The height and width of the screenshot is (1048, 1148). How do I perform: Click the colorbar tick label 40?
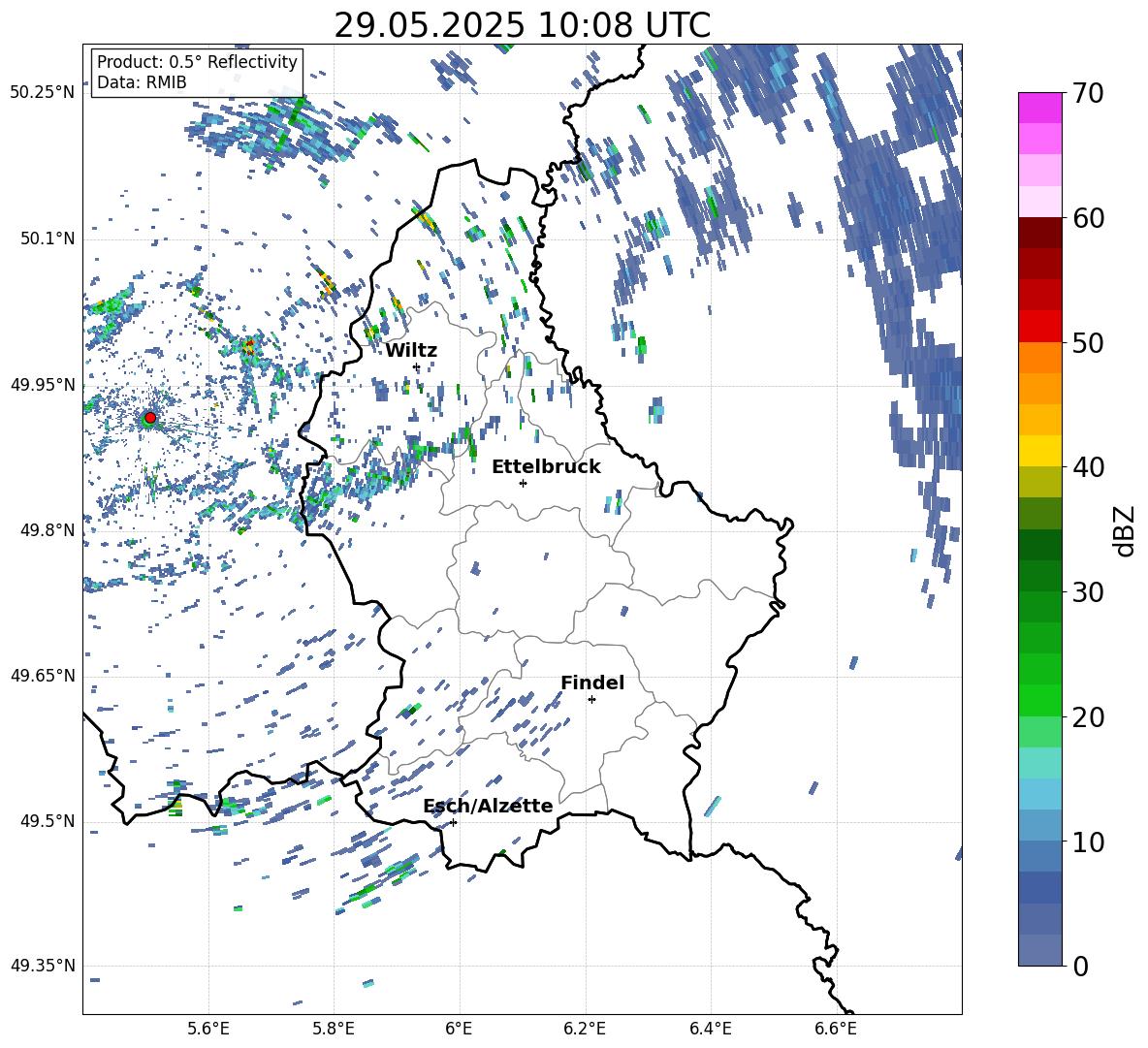1087,467
